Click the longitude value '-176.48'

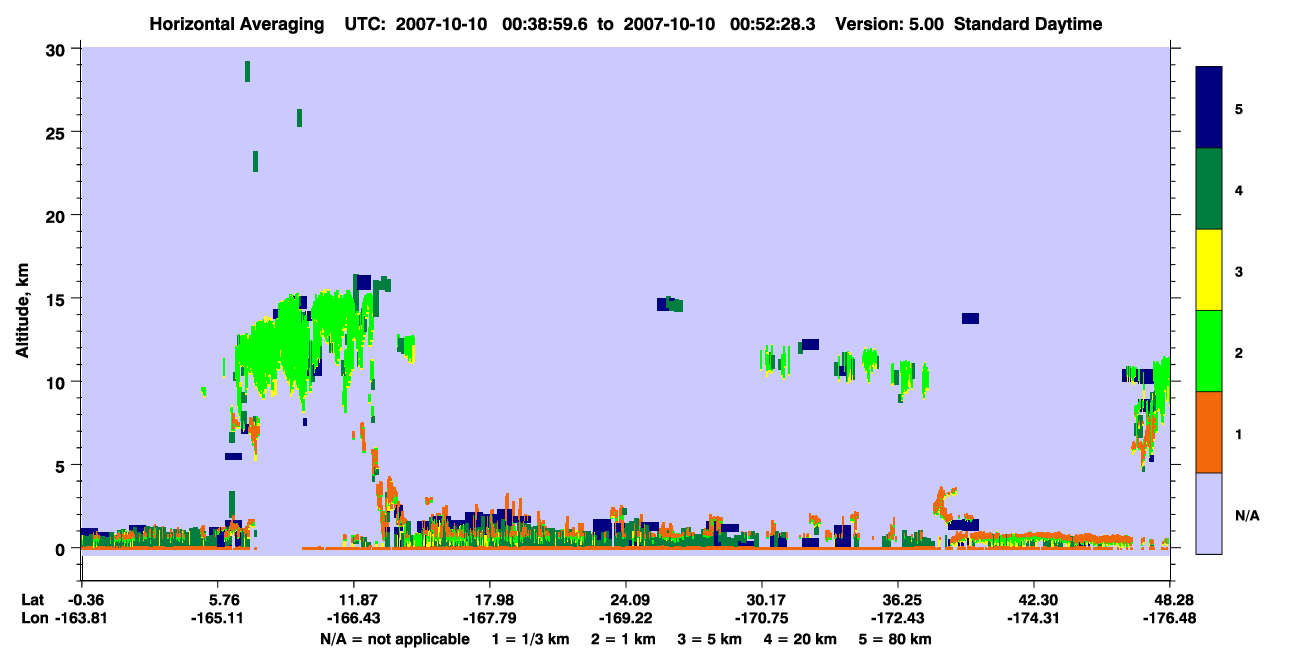[x=1170, y=619]
